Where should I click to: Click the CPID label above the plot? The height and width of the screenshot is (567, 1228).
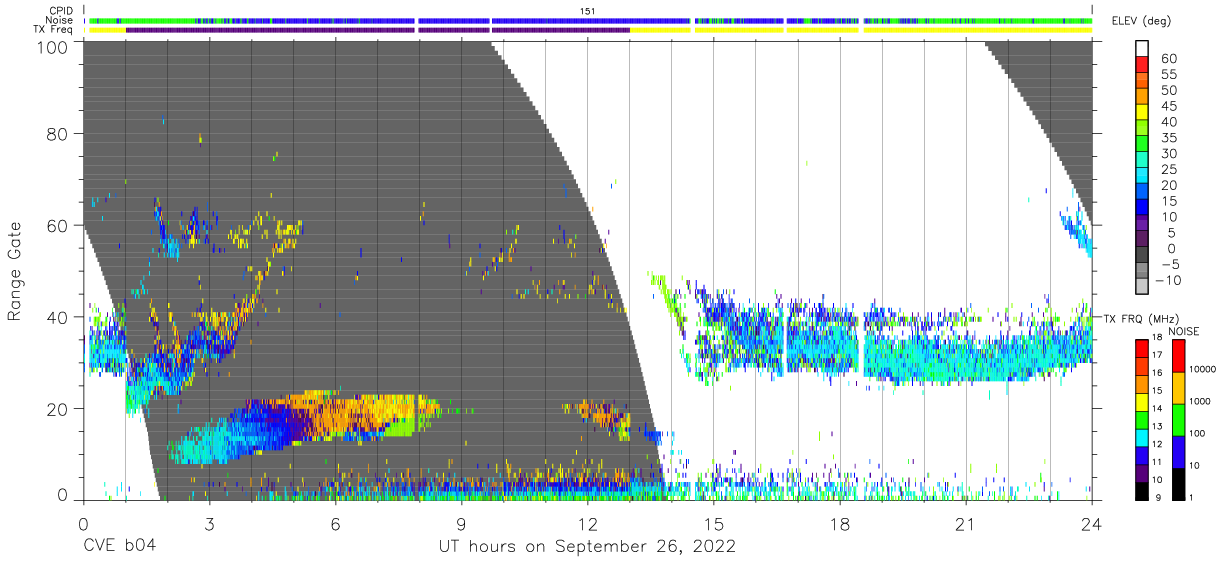[61, 11]
